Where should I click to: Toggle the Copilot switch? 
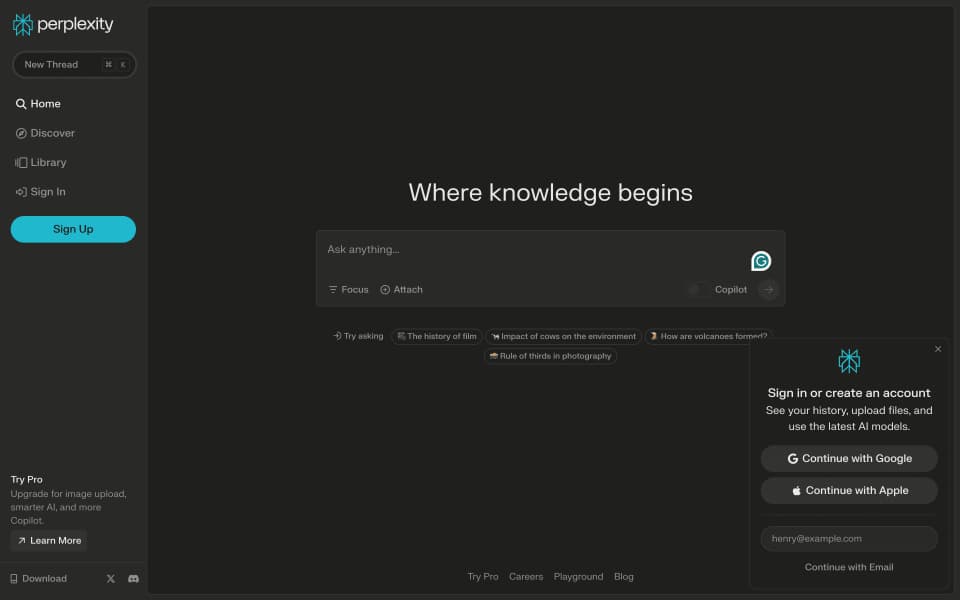tap(699, 290)
